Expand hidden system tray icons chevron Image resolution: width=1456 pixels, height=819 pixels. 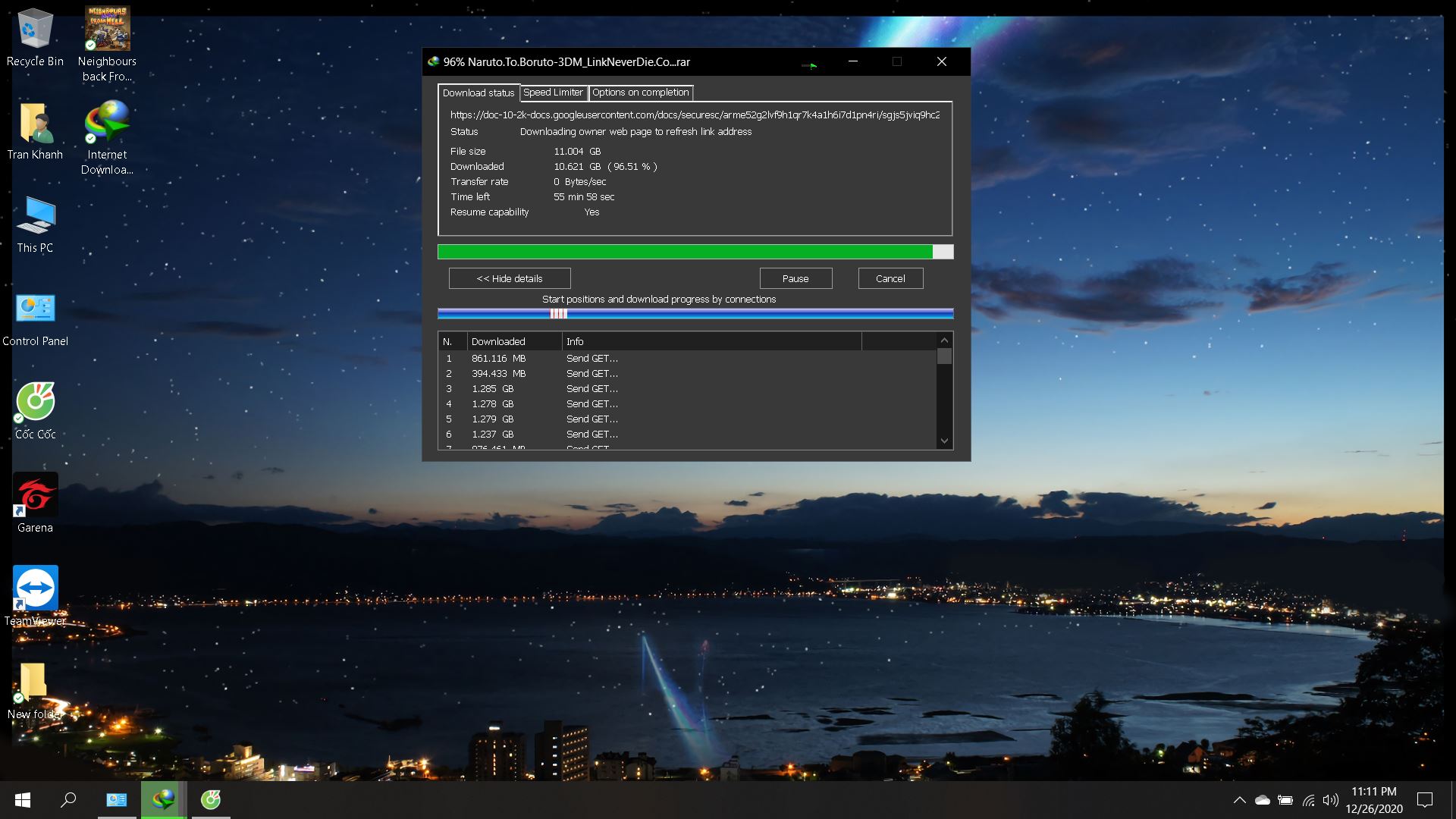click(x=1239, y=800)
